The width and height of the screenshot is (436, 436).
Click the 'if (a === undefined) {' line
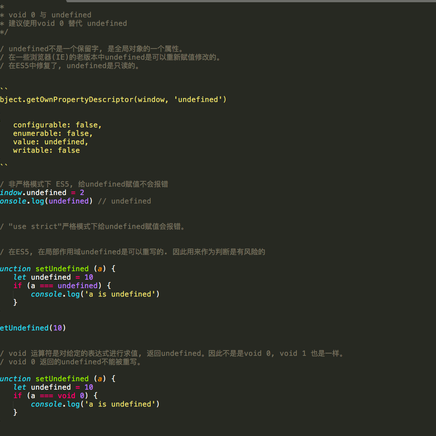(62, 286)
